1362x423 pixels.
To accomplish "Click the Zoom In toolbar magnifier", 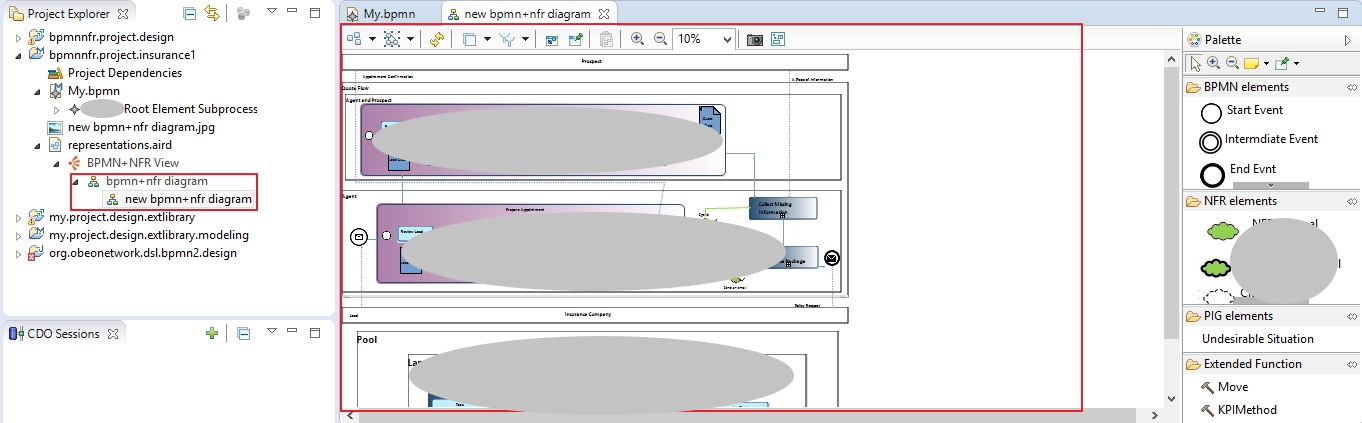I will click(x=637, y=39).
